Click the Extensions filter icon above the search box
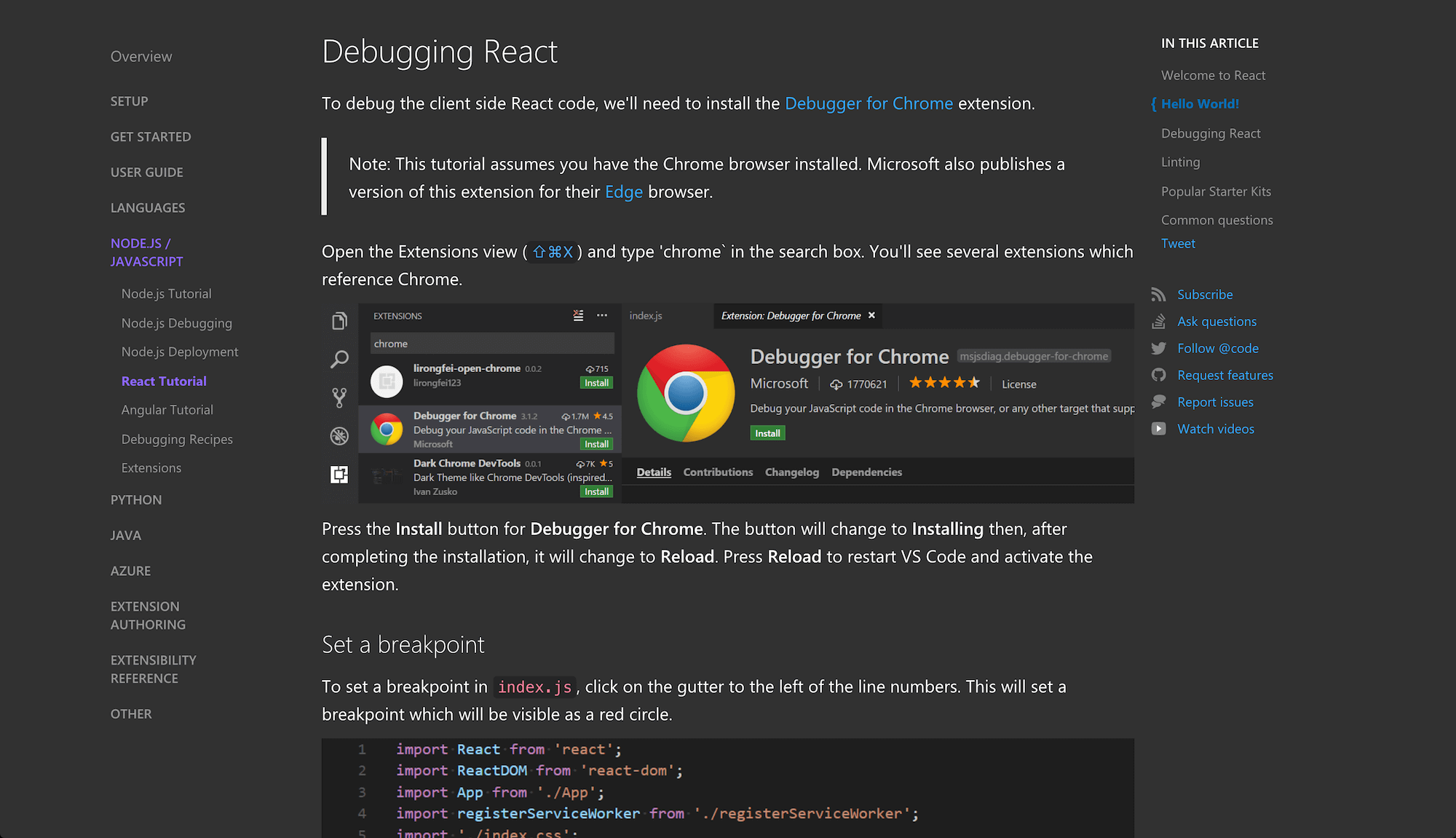 pos(578,315)
